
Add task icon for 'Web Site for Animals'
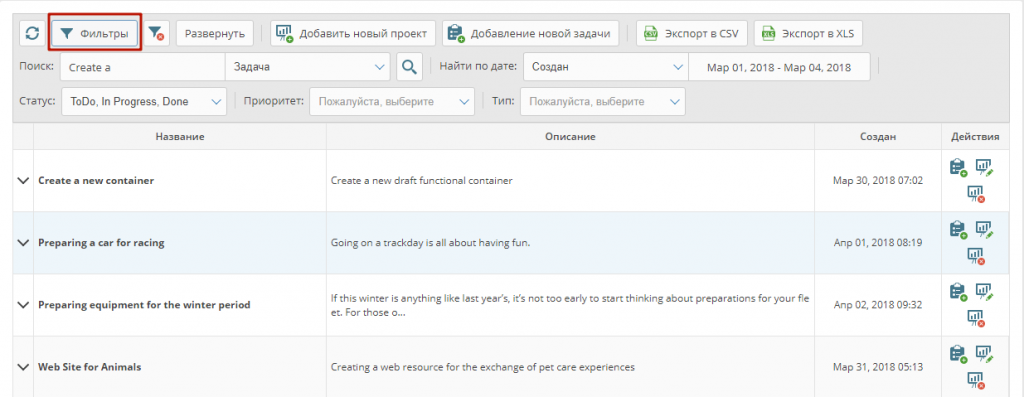click(x=958, y=354)
